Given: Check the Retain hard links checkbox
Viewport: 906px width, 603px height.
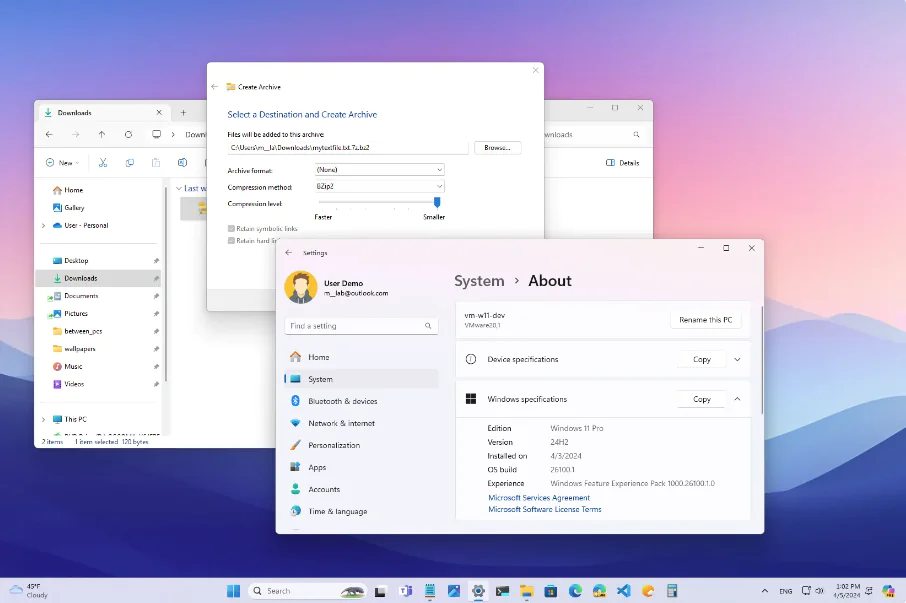Looking at the screenshot, I should click(230, 240).
